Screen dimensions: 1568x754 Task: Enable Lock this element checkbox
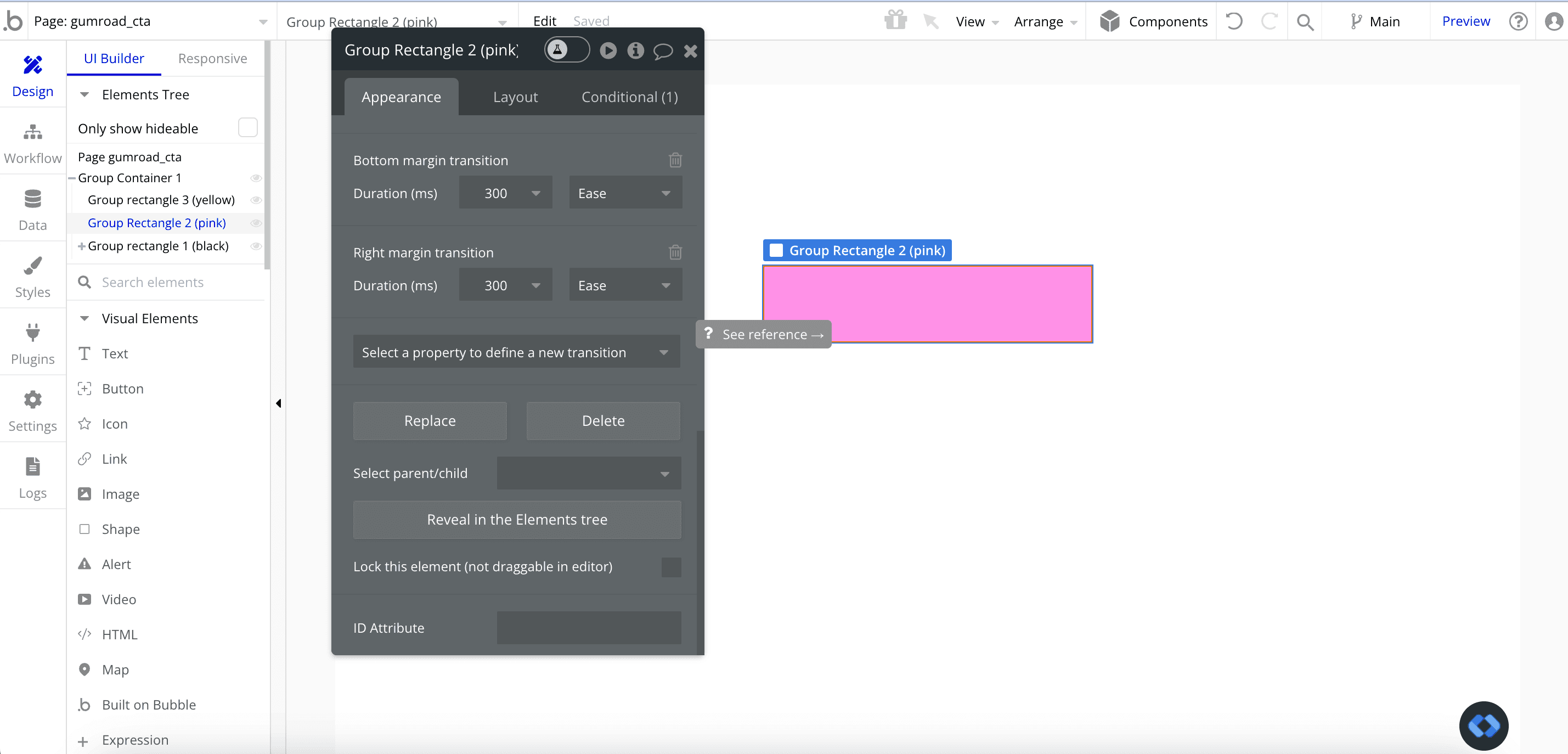point(671,566)
